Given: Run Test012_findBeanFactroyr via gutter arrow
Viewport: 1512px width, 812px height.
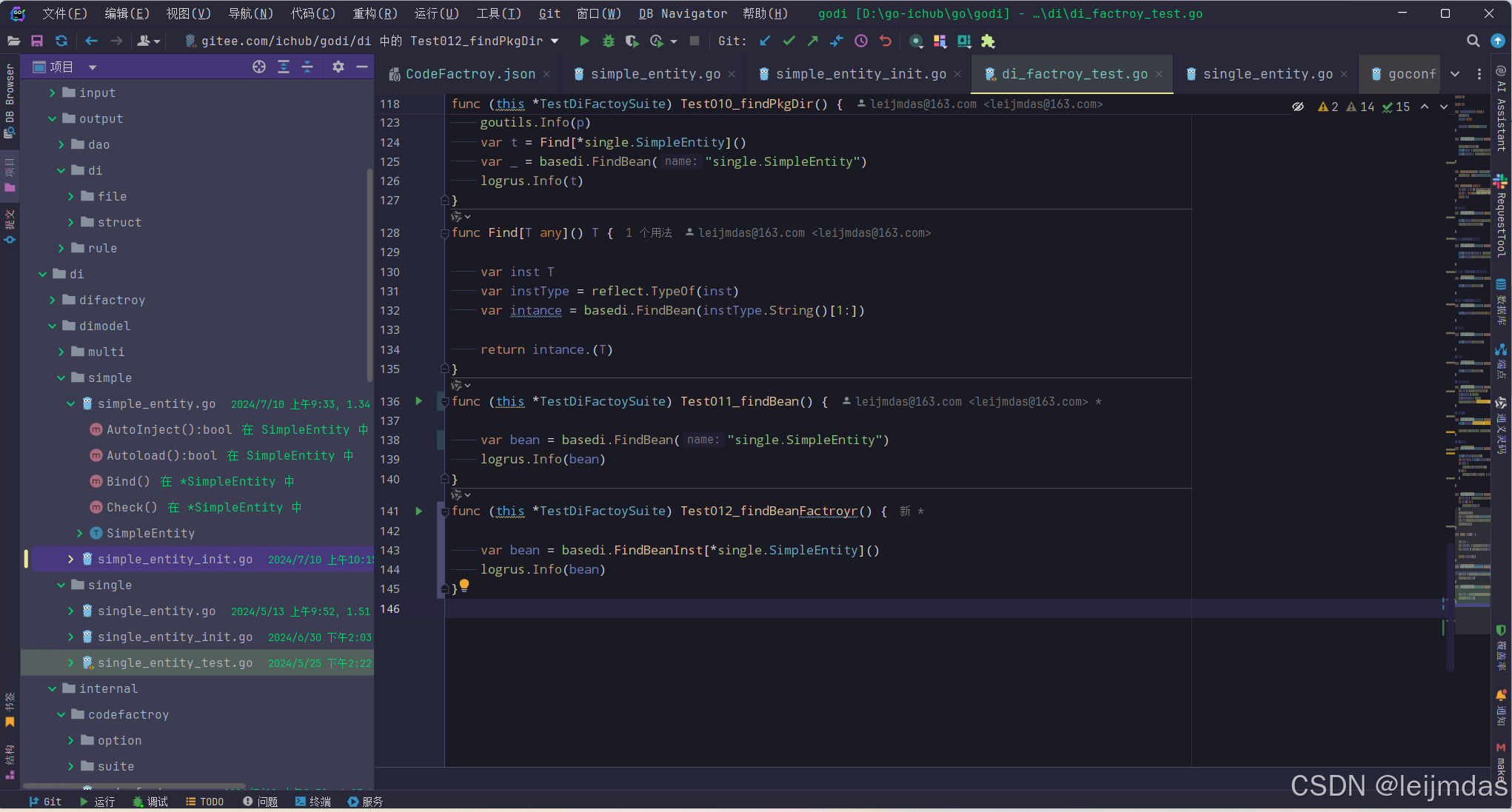Looking at the screenshot, I should 418,511.
